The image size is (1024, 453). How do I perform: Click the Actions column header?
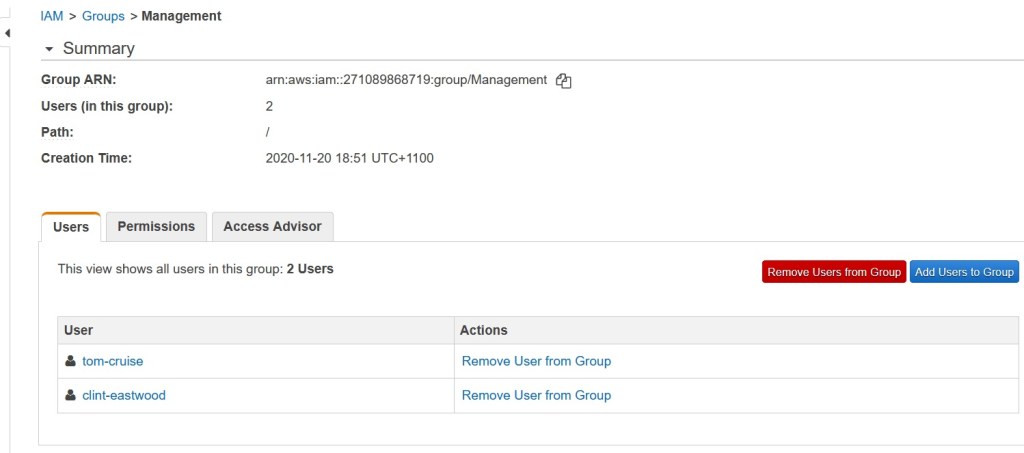(484, 330)
